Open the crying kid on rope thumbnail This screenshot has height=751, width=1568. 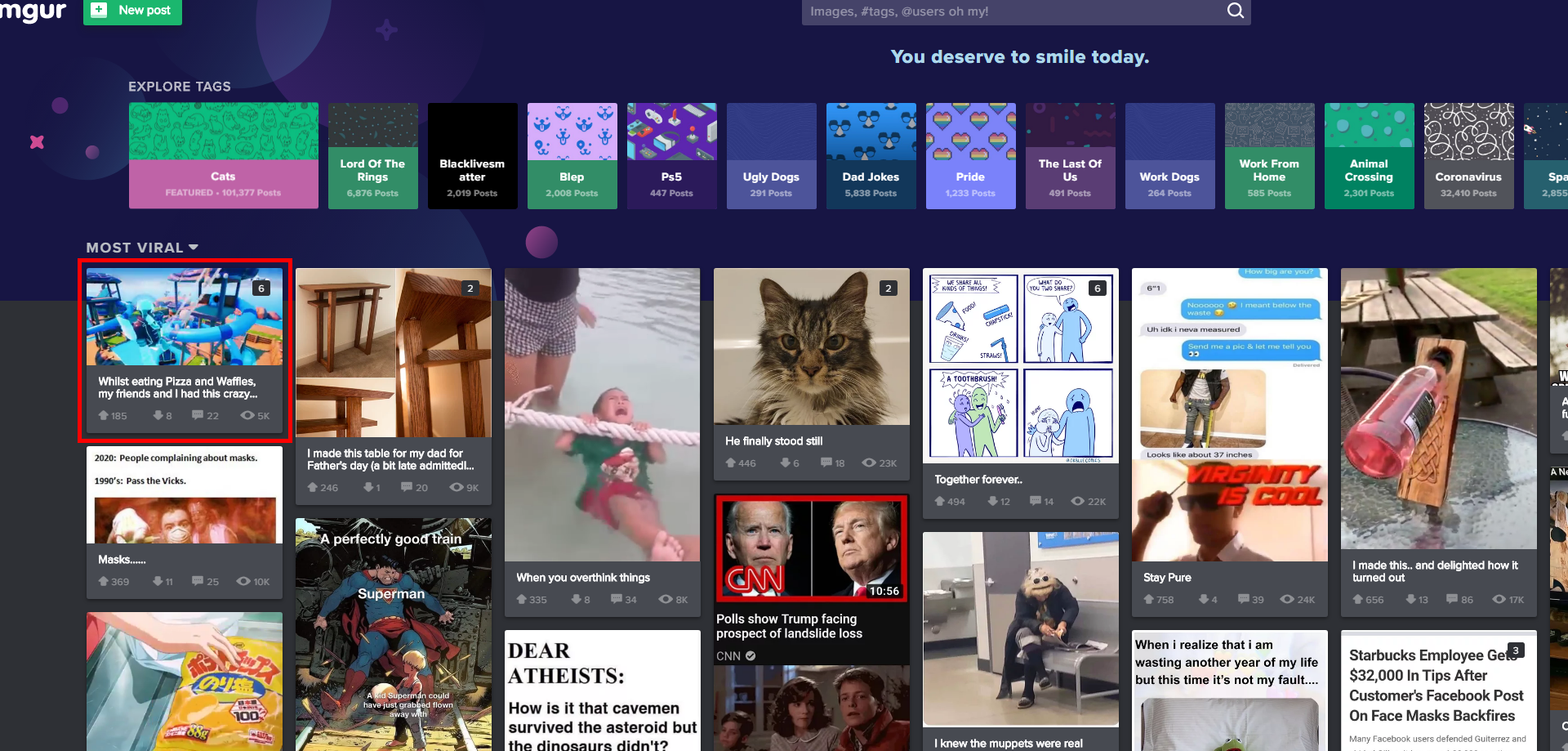click(603, 414)
